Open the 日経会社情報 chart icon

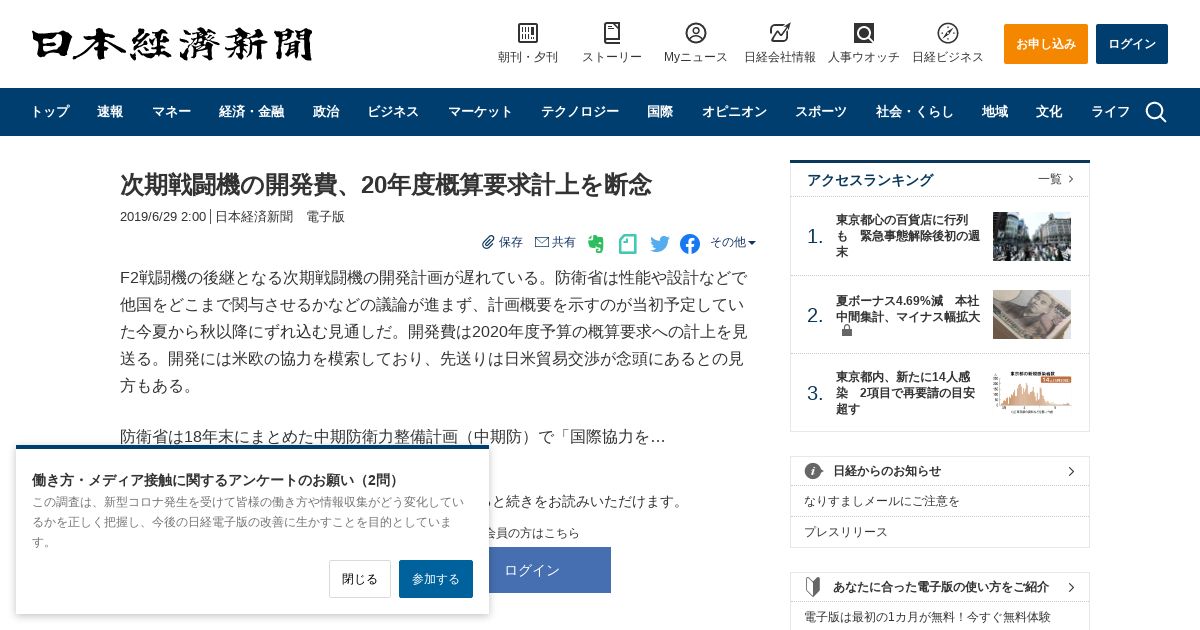coord(780,33)
